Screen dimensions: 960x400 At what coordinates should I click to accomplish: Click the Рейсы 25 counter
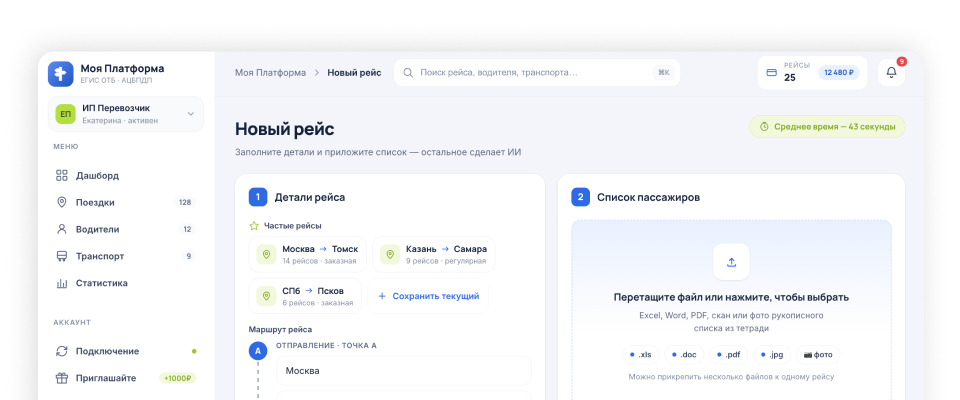[x=797, y=72]
